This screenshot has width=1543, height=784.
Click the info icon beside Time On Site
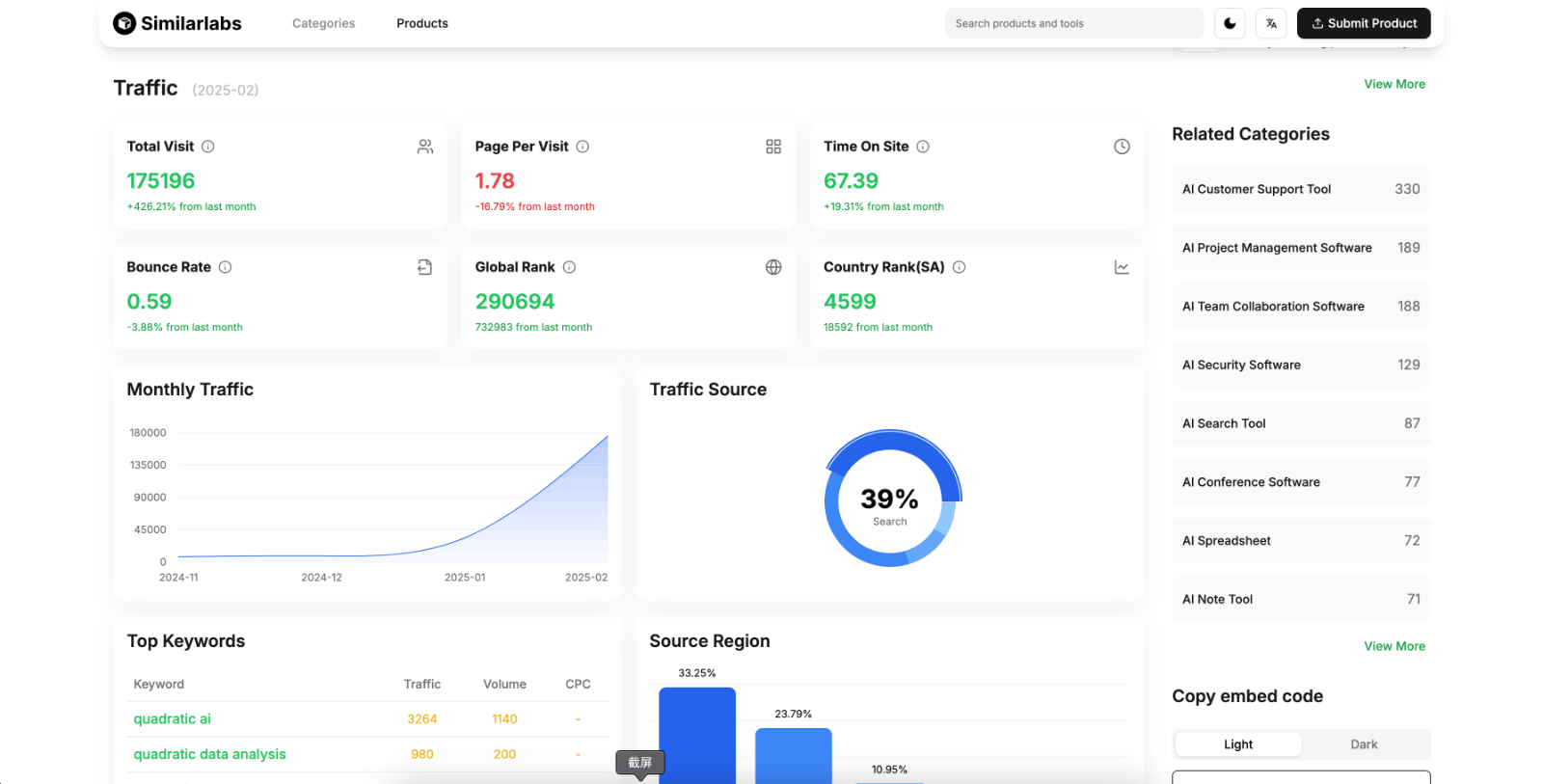(923, 147)
